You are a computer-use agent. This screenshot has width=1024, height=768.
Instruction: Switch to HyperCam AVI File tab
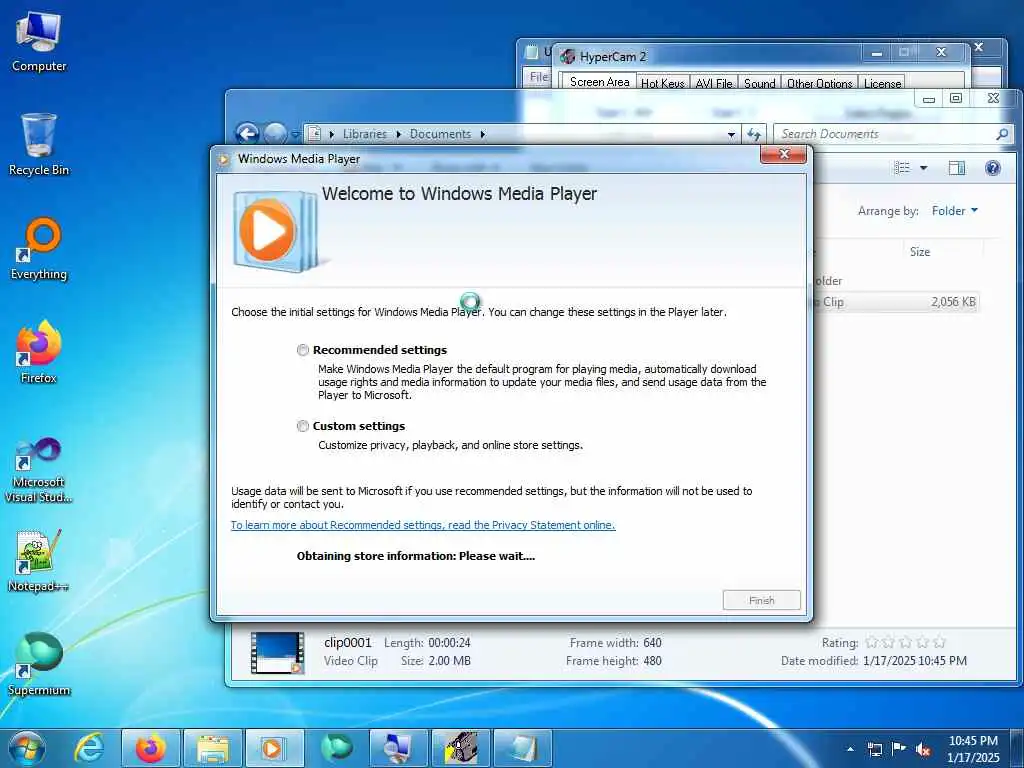click(x=714, y=83)
